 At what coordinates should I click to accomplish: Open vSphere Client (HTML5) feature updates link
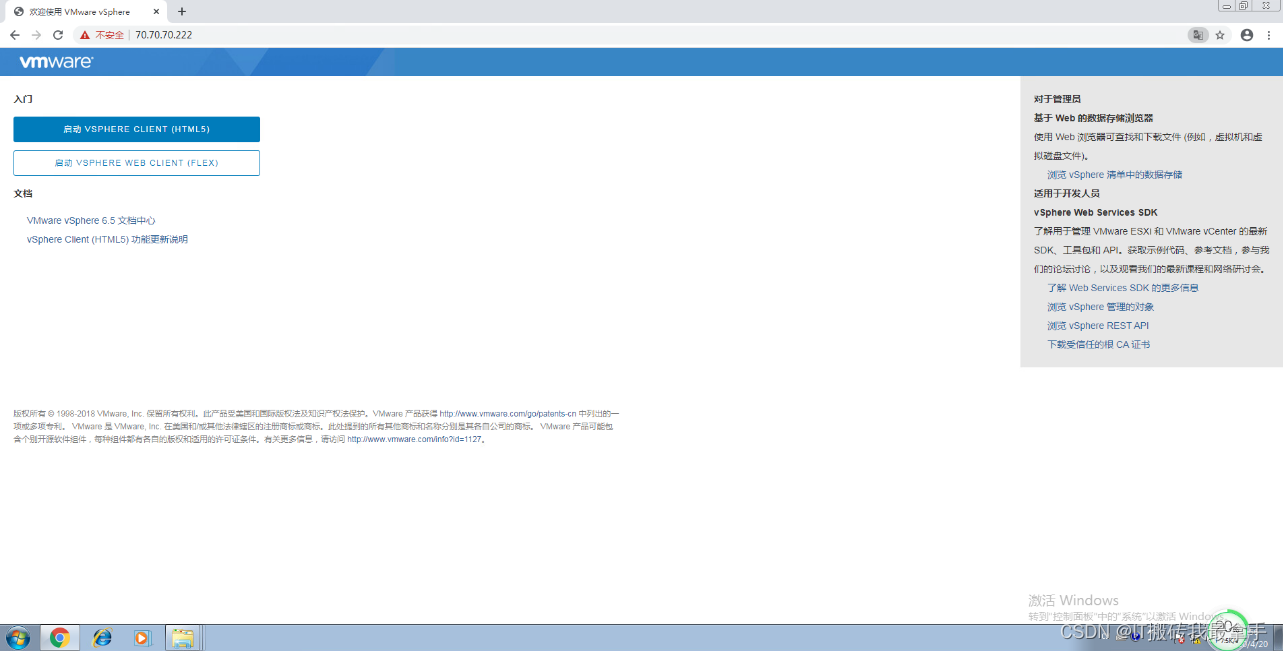107,239
